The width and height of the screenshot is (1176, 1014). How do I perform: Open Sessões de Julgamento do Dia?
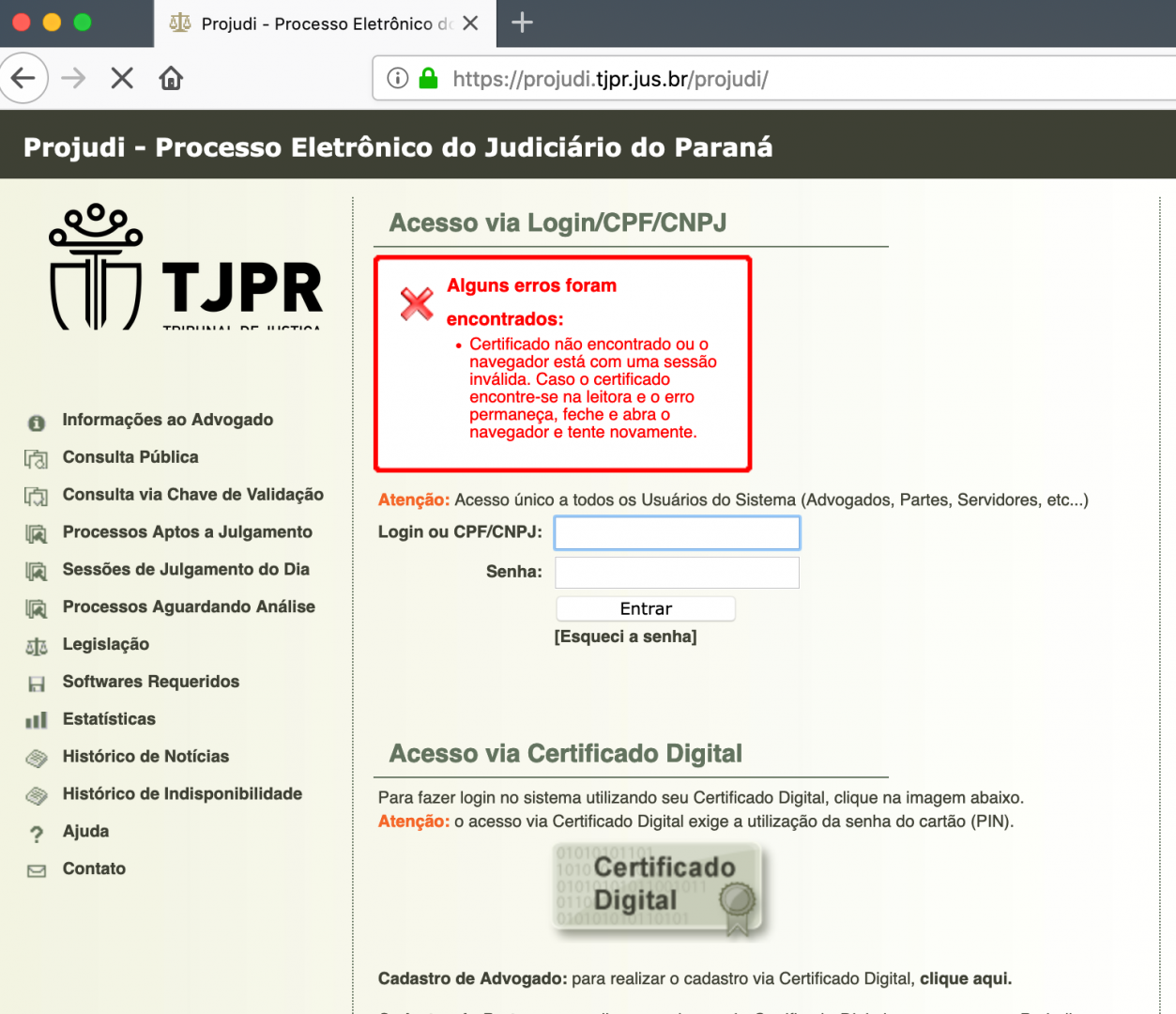point(186,570)
